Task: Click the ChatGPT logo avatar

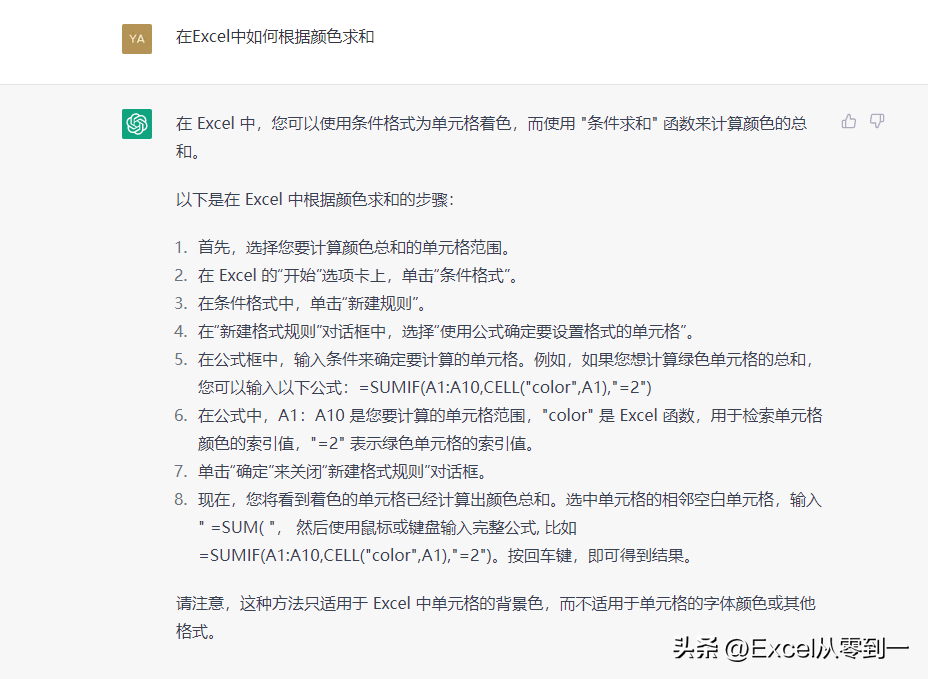Action: pyautogui.click(x=137, y=124)
